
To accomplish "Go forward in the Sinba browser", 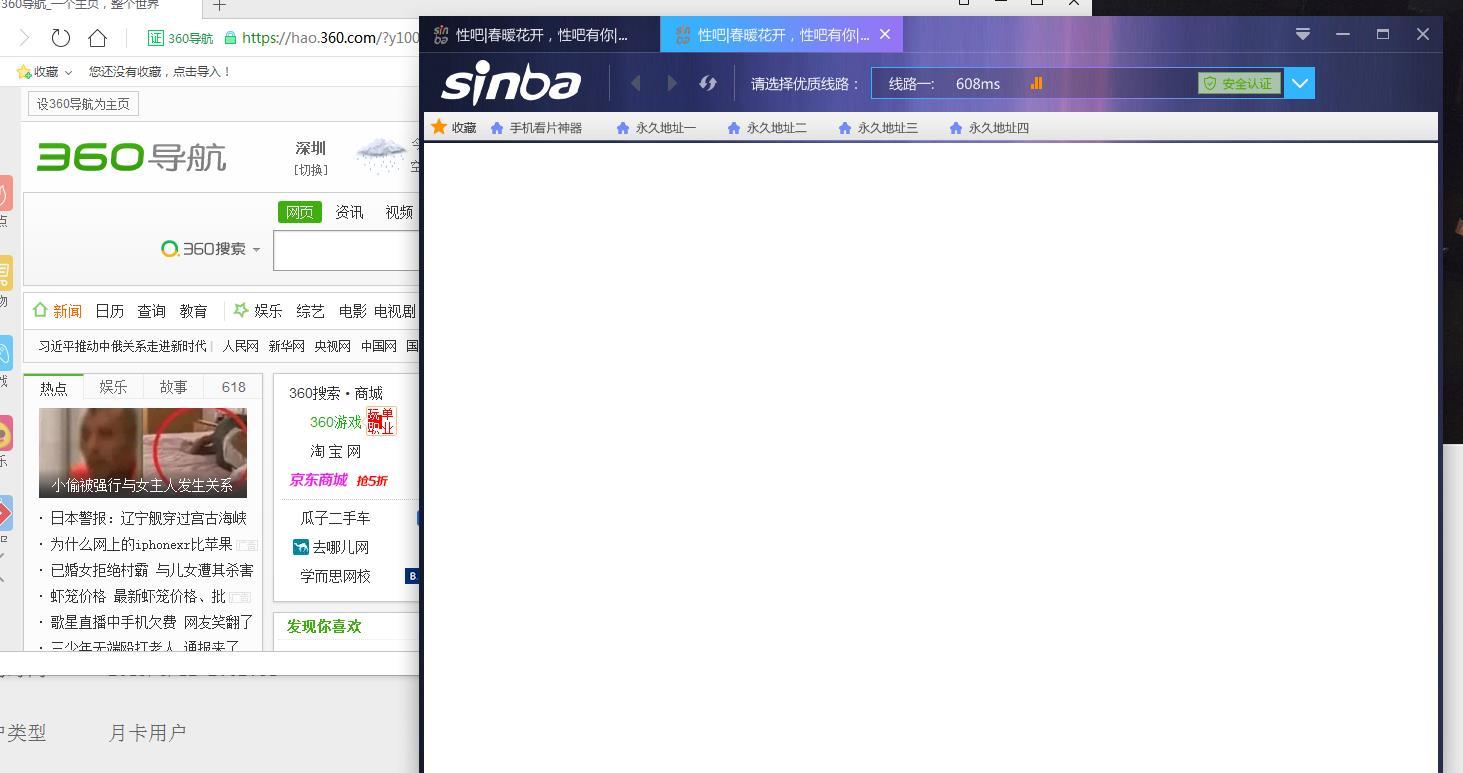I will 672,84.
